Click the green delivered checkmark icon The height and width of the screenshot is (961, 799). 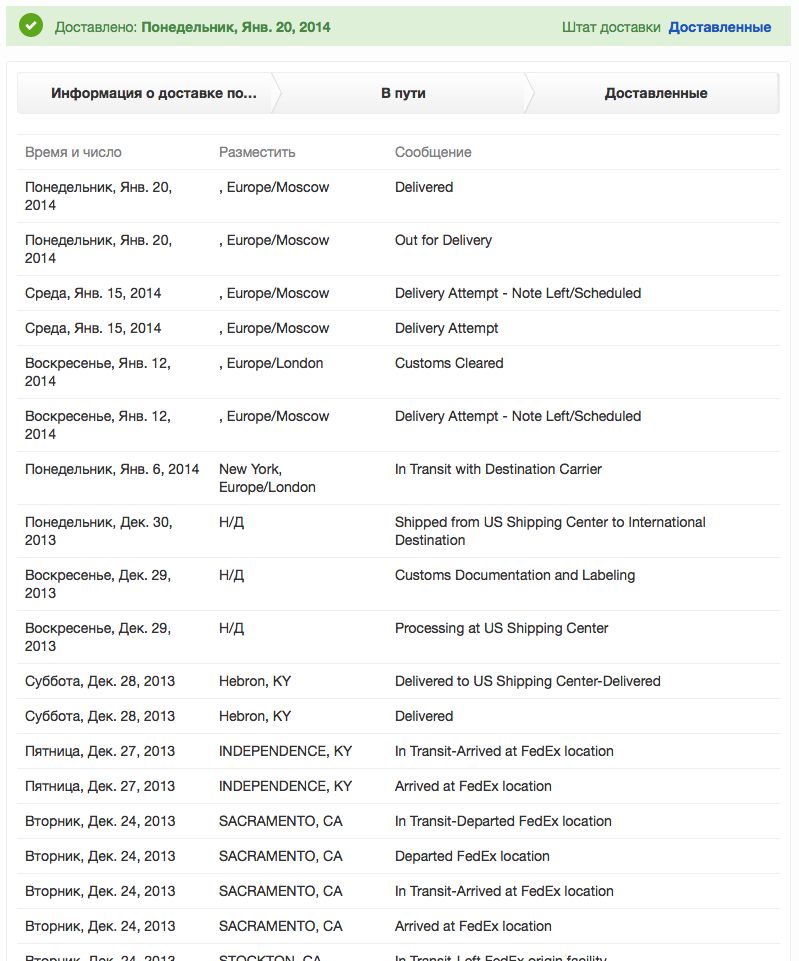[x=31, y=26]
